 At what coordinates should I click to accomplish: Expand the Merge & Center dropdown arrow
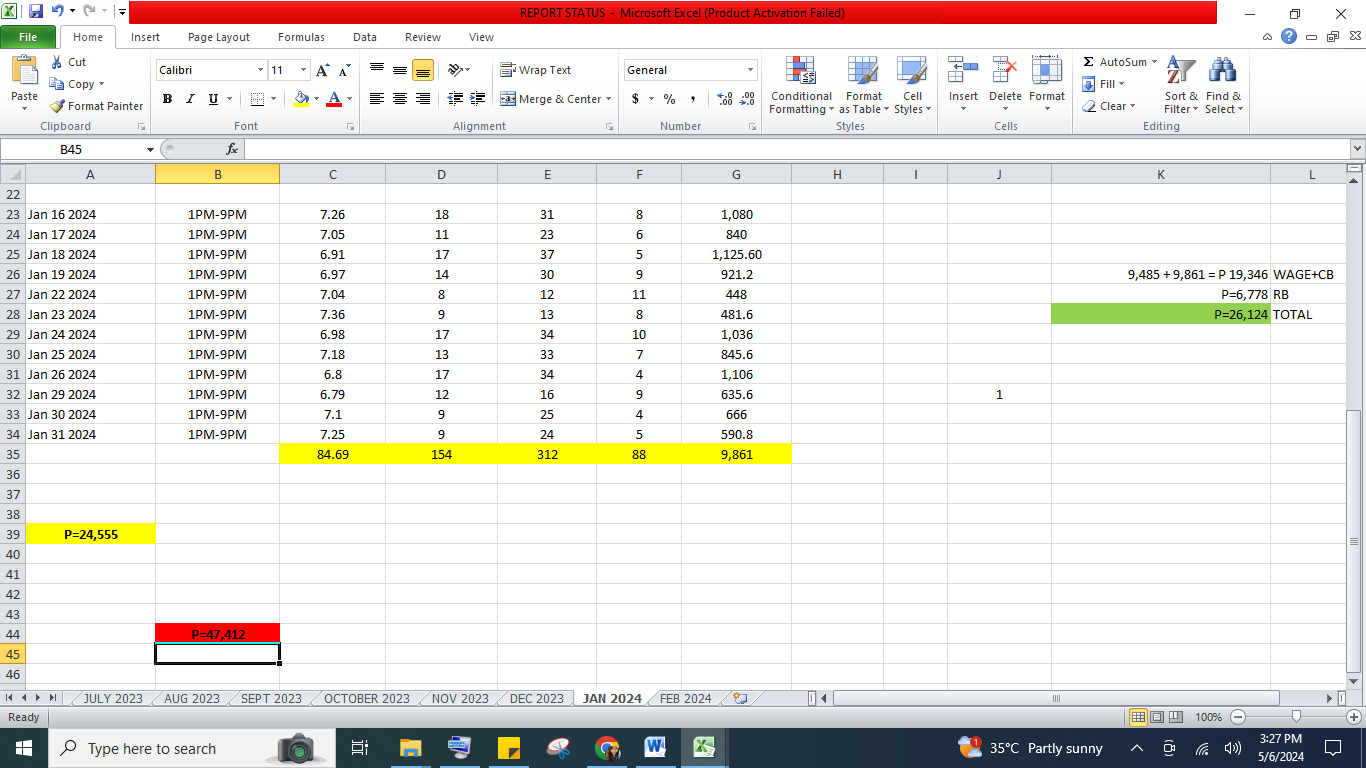pos(609,99)
